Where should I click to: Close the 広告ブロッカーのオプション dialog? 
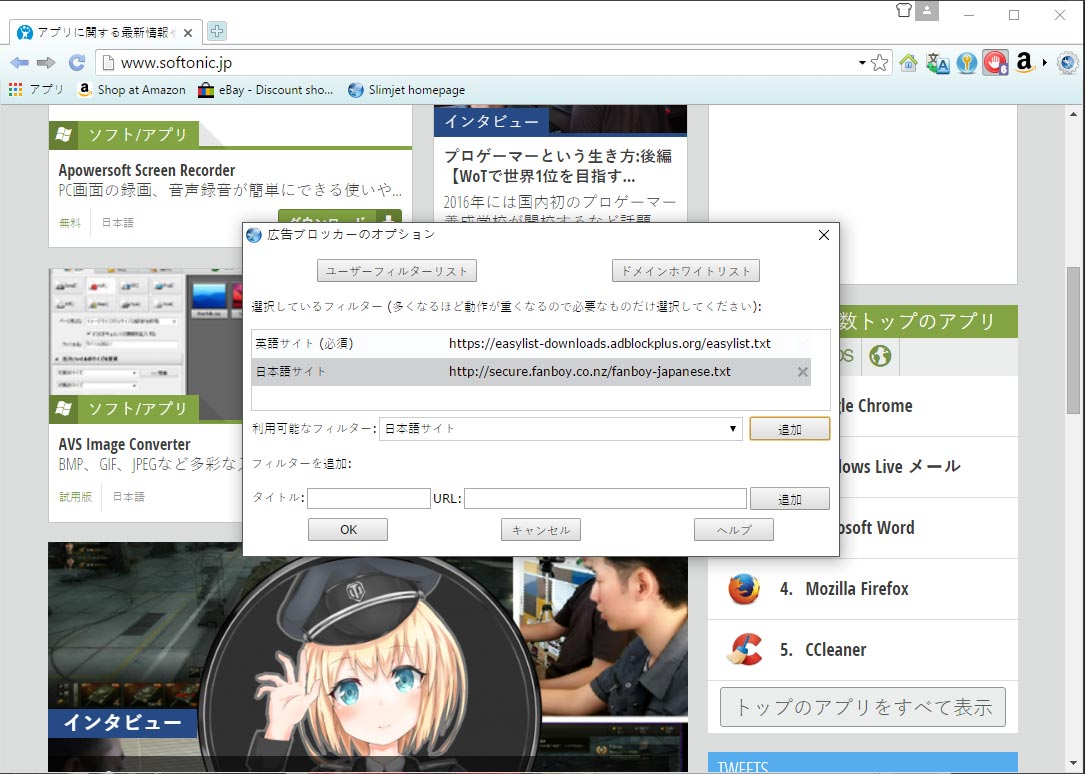click(823, 235)
